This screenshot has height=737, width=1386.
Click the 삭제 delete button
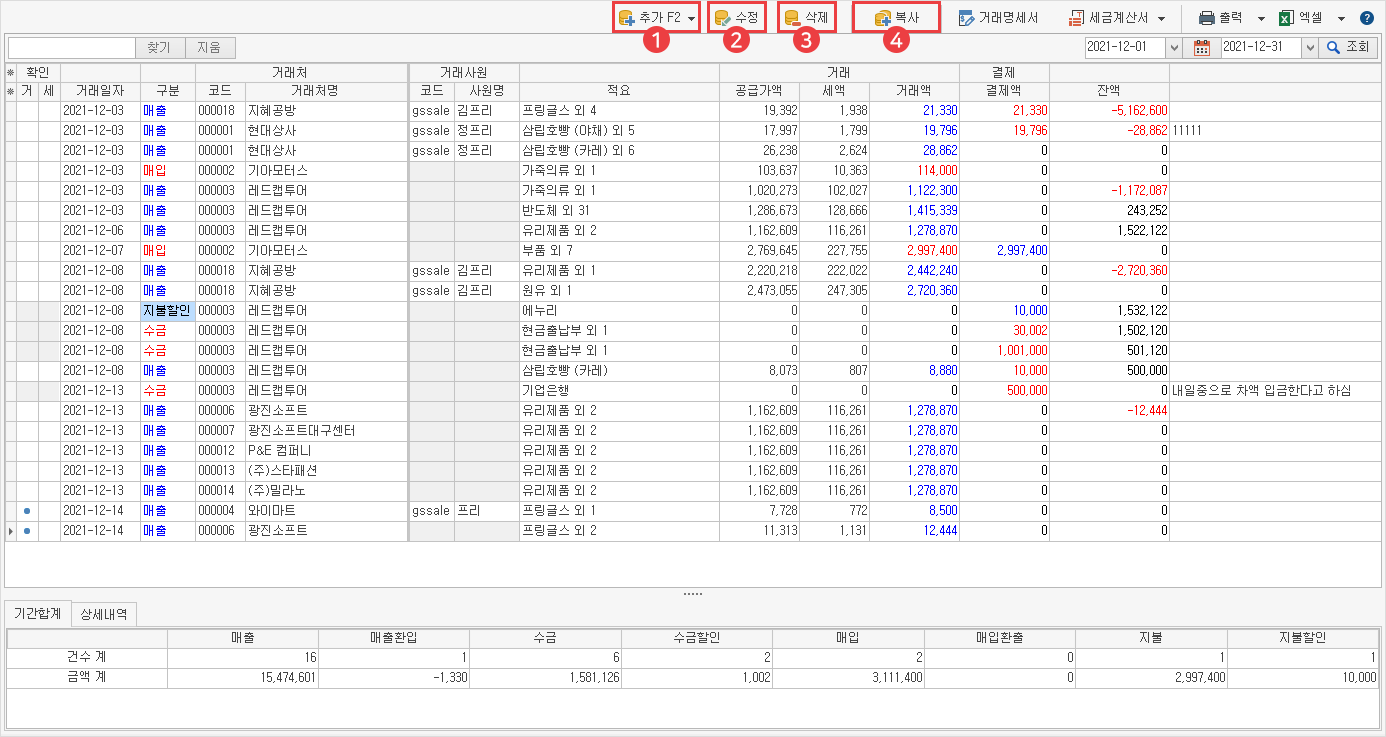[x=806, y=18]
